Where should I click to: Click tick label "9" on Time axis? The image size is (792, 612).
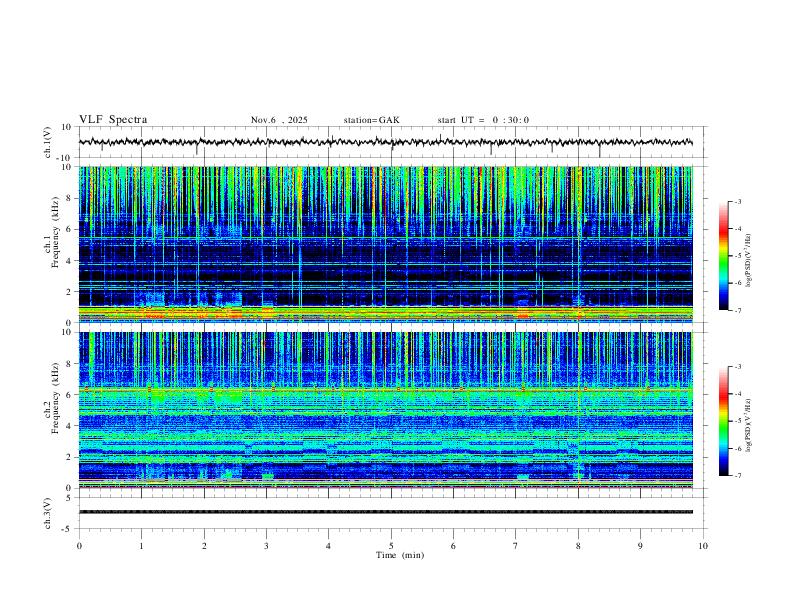pos(640,546)
